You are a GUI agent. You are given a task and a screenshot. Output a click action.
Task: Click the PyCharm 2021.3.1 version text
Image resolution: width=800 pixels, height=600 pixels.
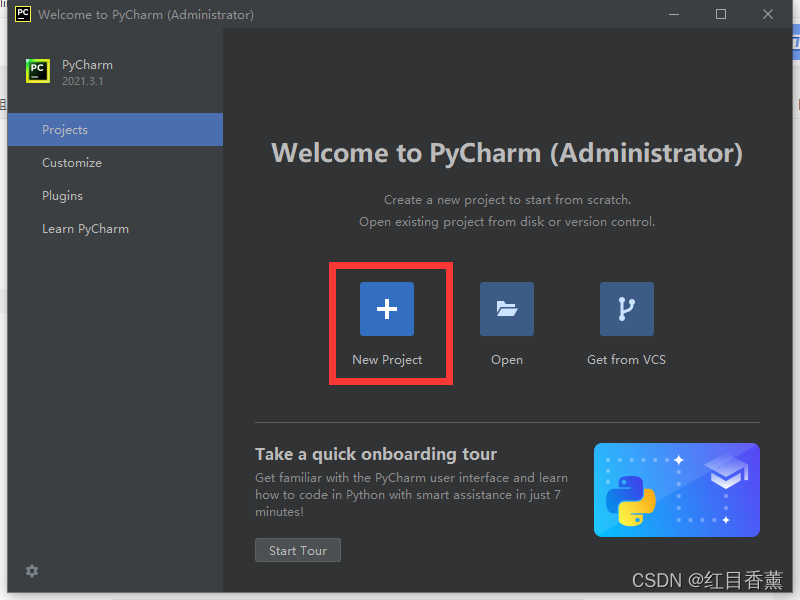tap(83, 81)
